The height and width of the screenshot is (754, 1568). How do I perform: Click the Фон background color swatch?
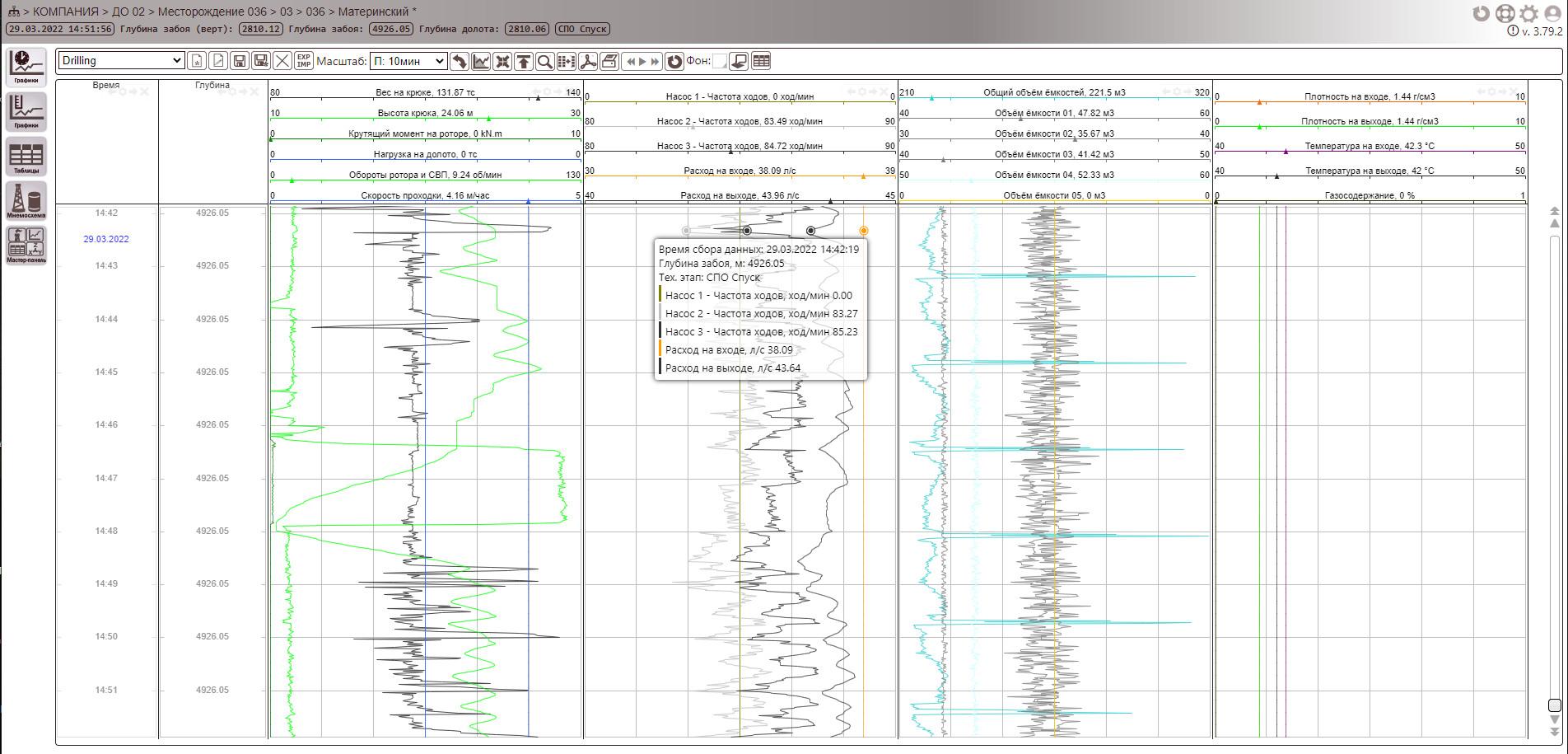point(719,61)
